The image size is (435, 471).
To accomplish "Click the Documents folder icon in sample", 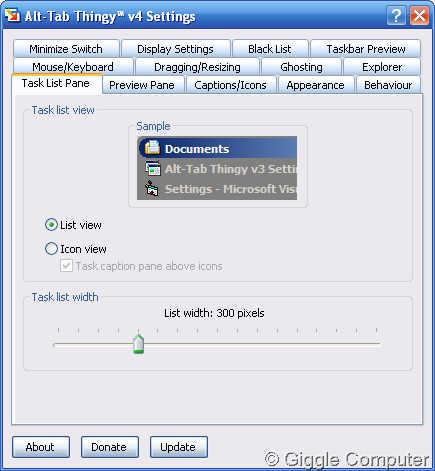I will (x=152, y=148).
